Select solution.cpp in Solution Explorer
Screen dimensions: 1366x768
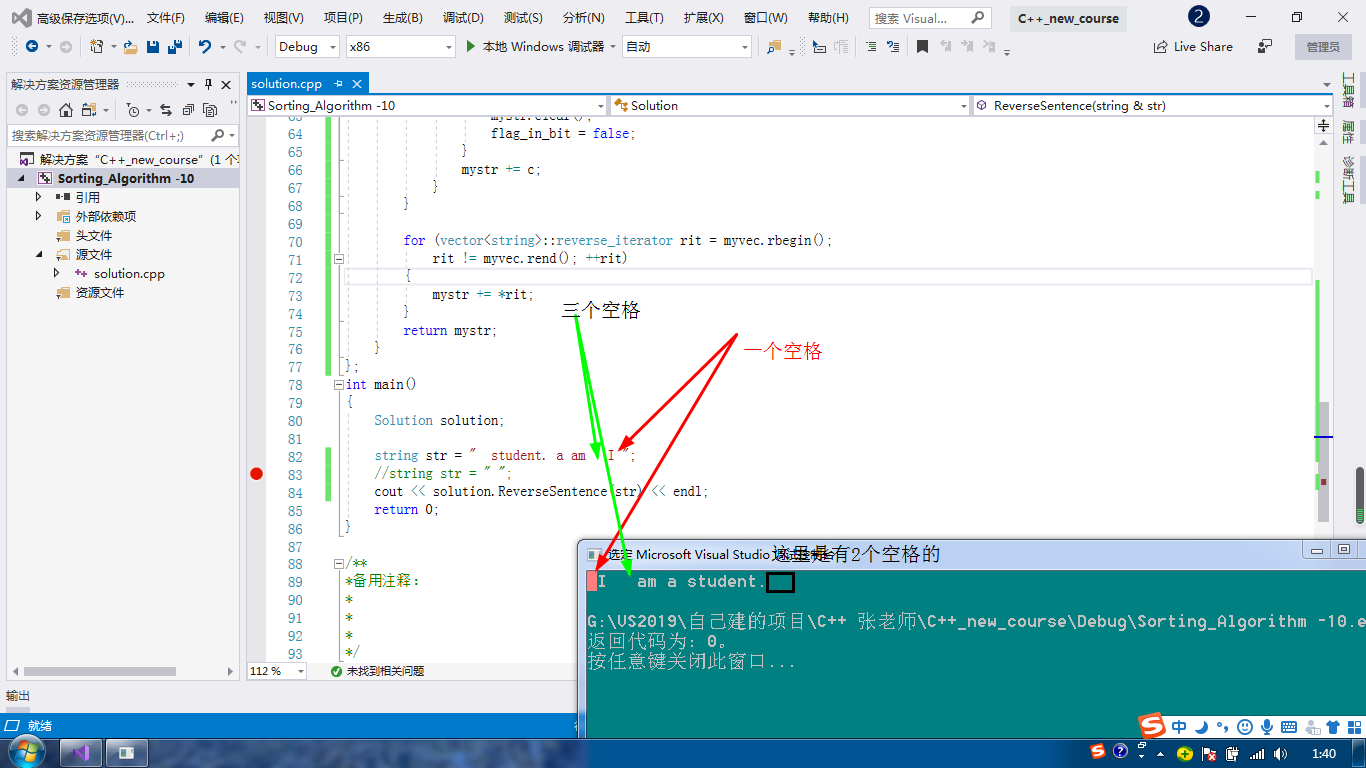(x=129, y=273)
